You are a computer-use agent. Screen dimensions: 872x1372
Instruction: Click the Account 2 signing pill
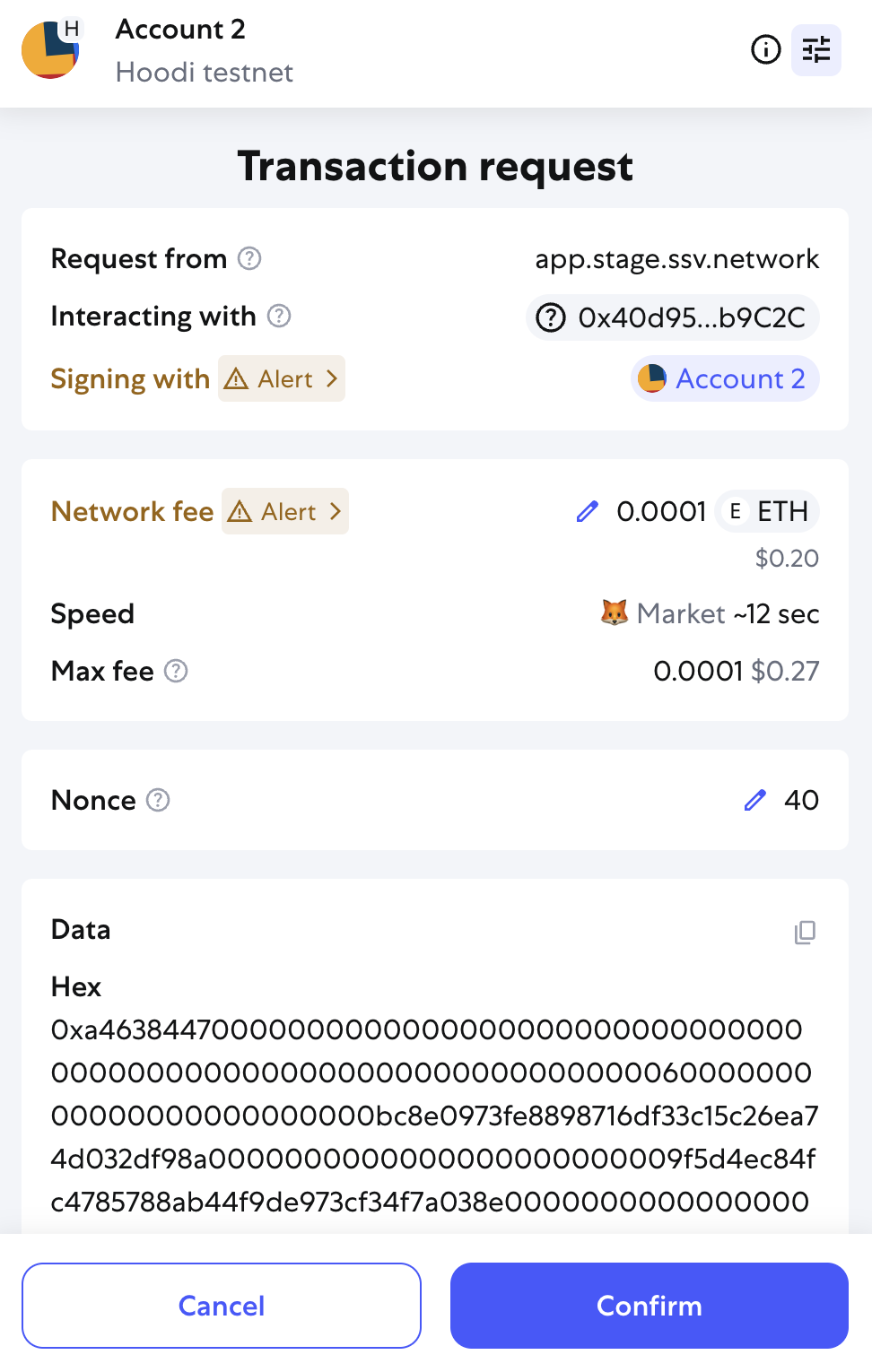tap(725, 378)
